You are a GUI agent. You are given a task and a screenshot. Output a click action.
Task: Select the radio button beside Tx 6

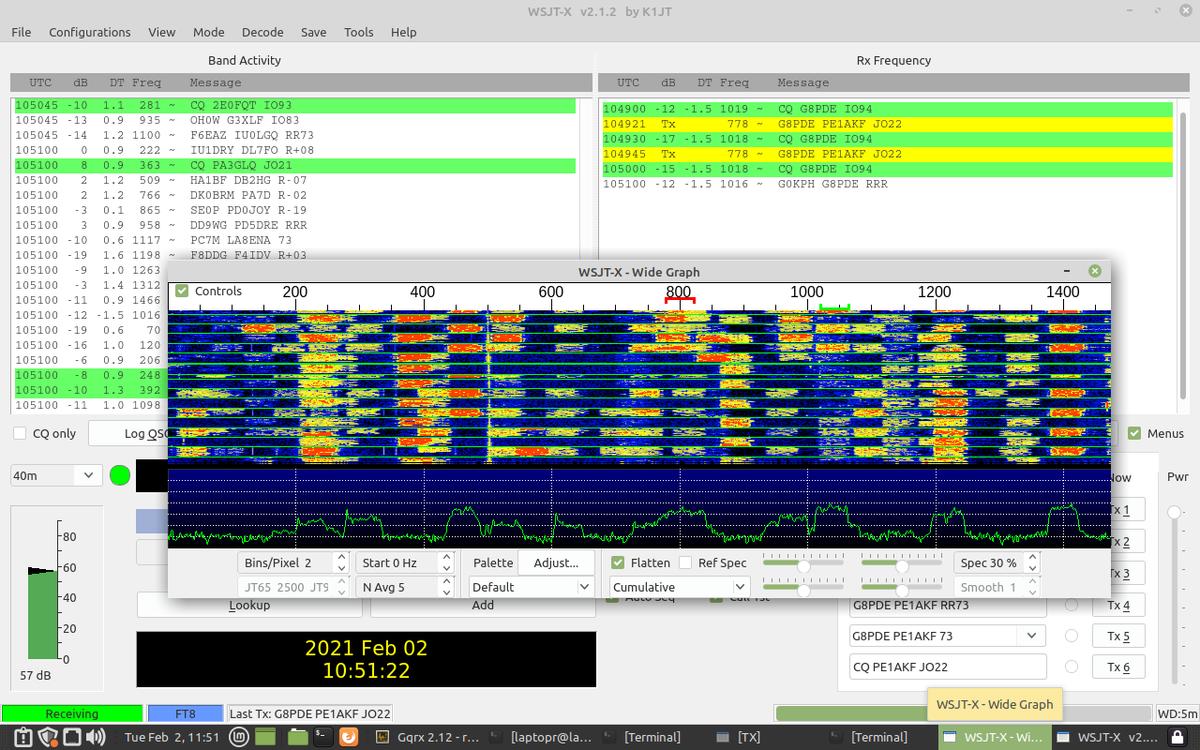point(1071,667)
